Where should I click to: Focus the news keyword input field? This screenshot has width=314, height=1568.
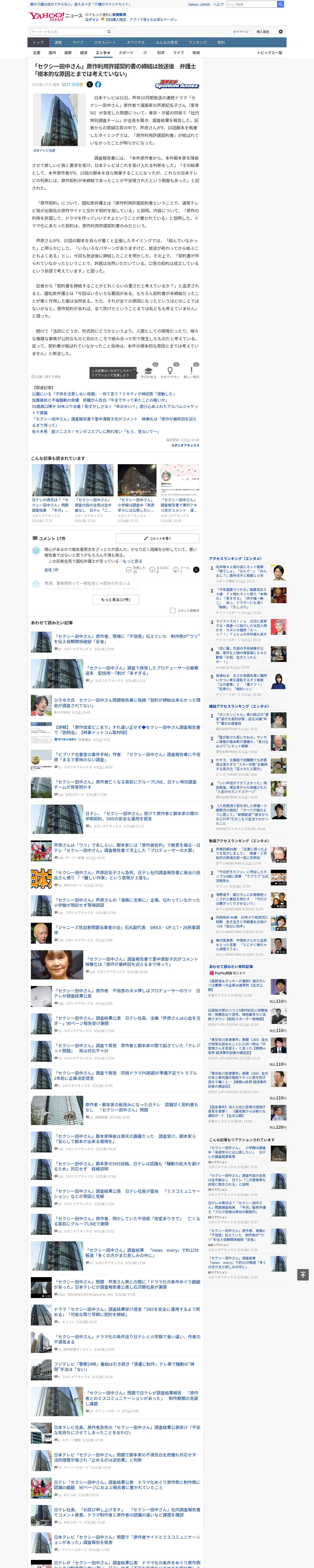pos(67,32)
